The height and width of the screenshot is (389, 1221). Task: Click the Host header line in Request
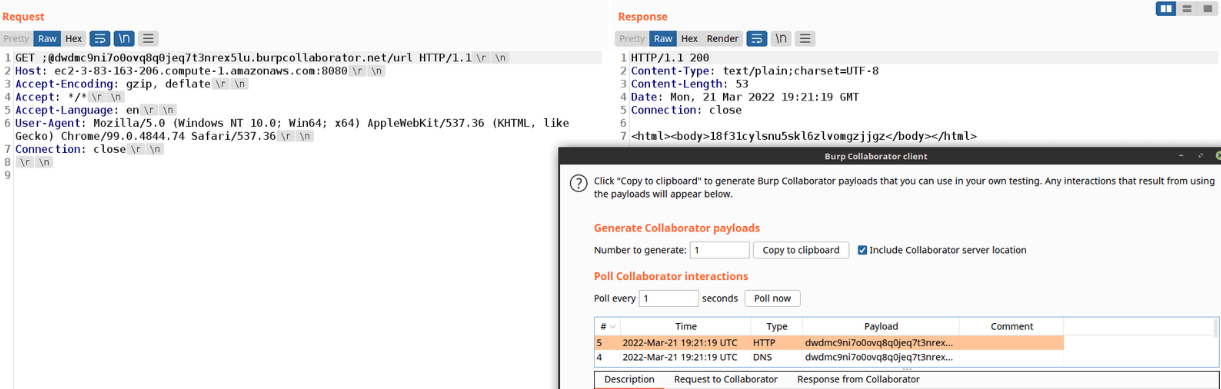coord(200,71)
